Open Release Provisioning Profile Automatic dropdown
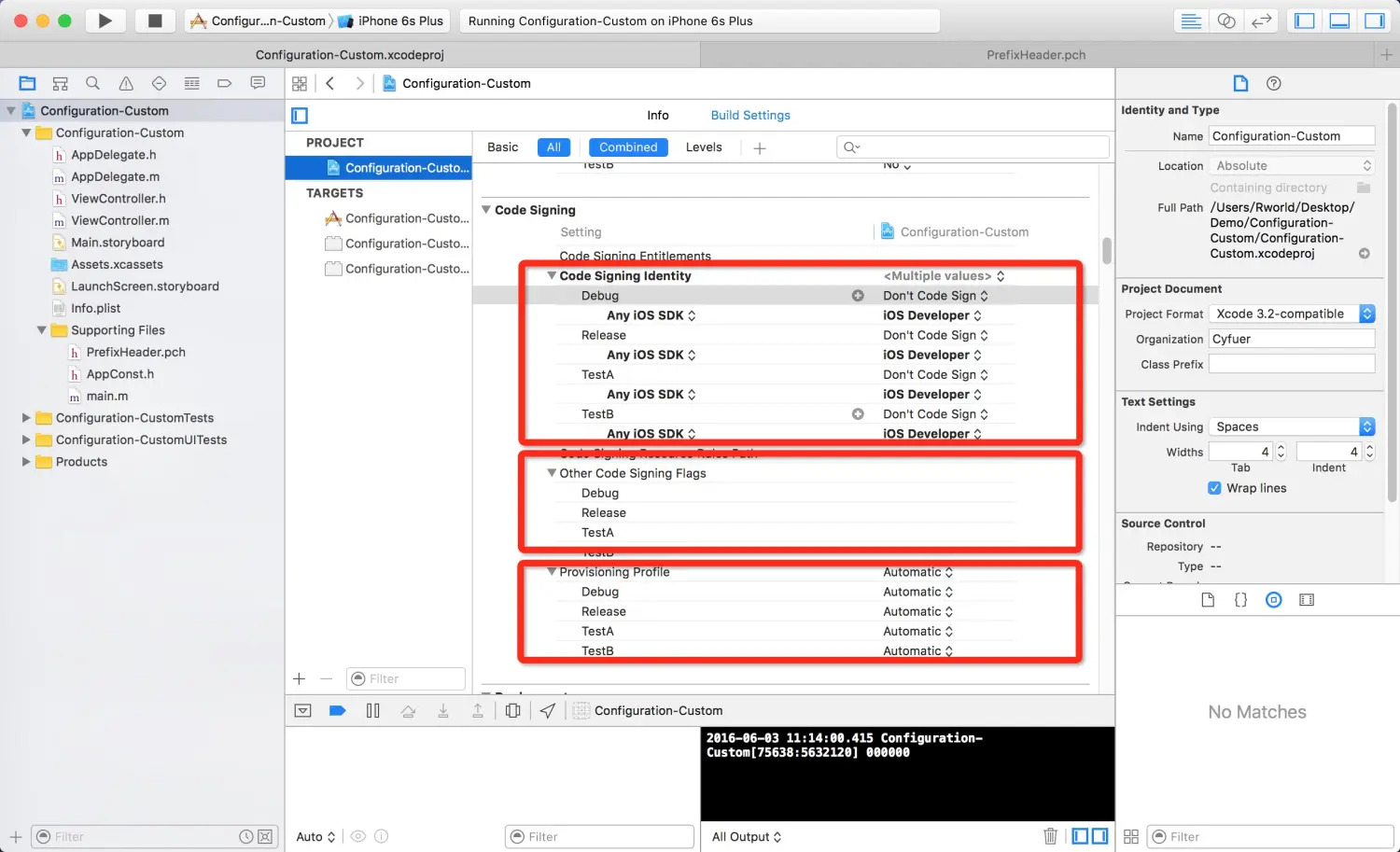The height and width of the screenshot is (852, 1400). click(917, 611)
